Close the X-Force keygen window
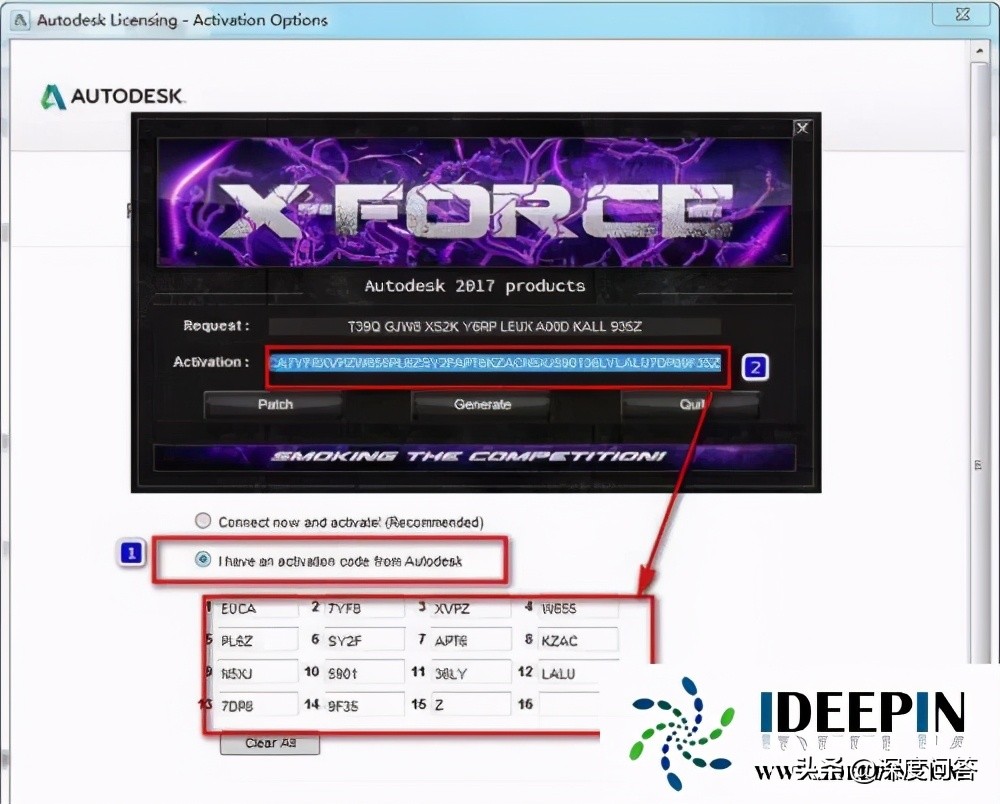The height and width of the screenshot is (804, 1000). coord(802,128)
